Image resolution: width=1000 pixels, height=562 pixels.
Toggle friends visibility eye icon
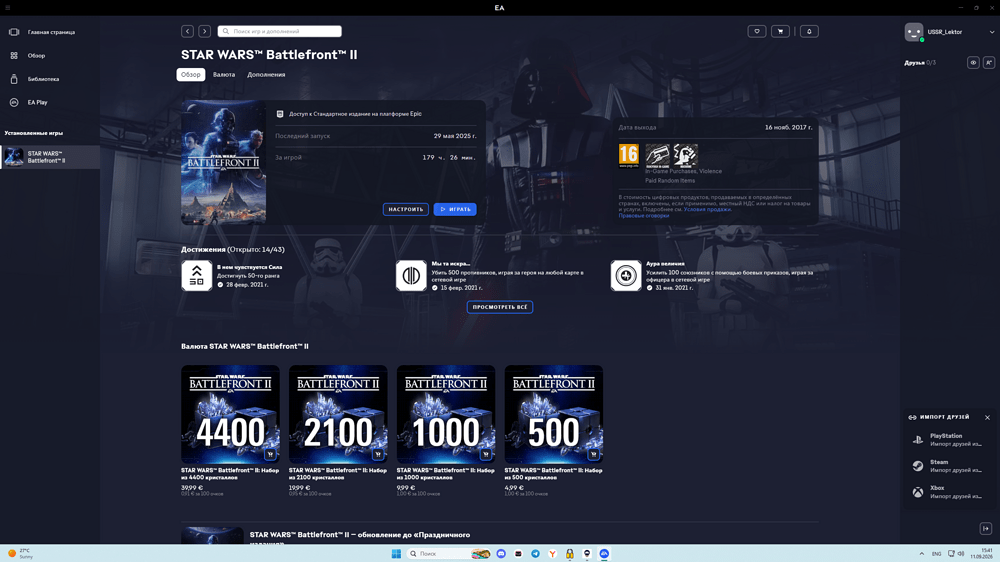[973, 63]
